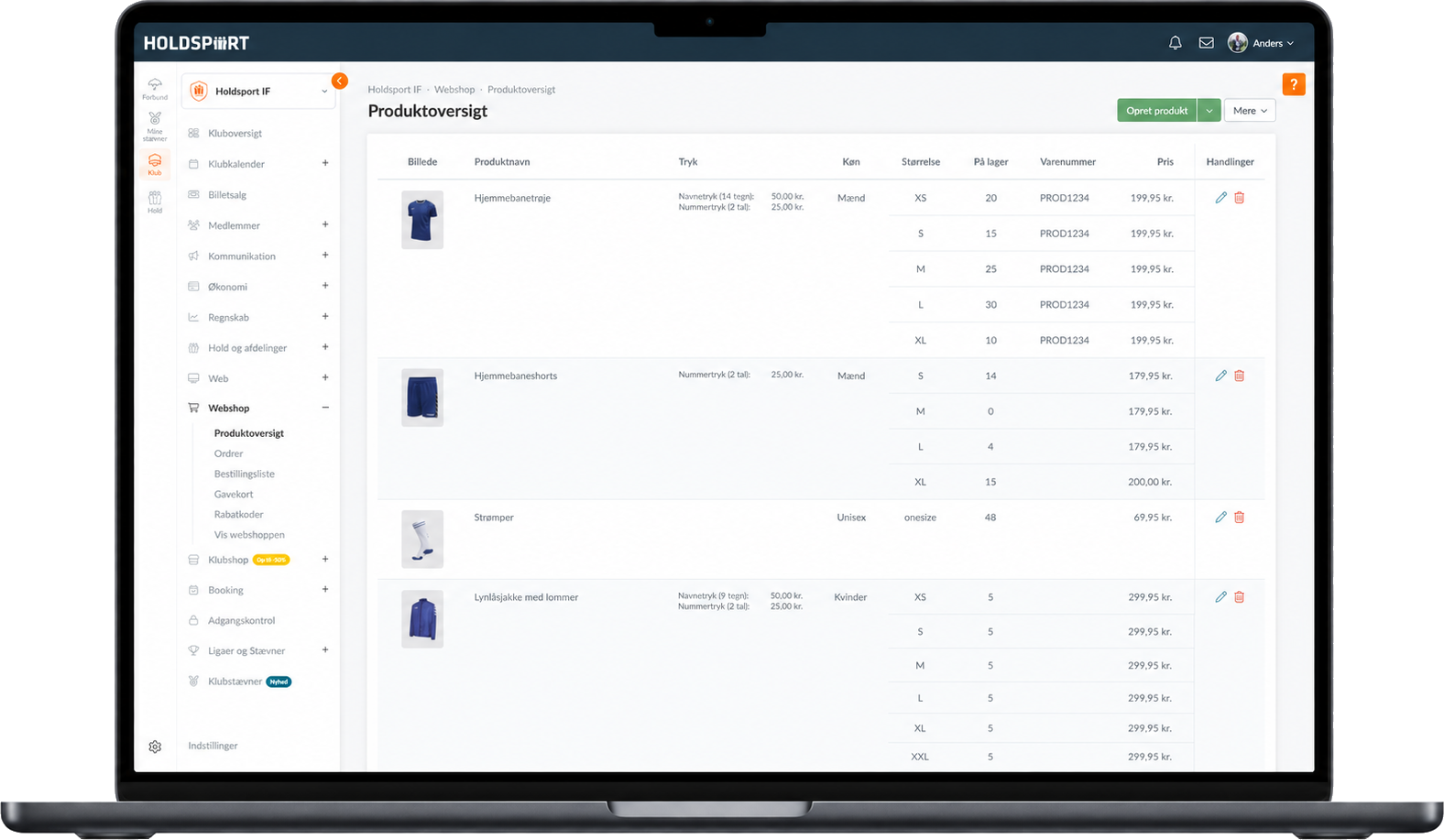Edit Lynlåsjakke med lommer pencil icon
Viewport: 1444px width, 840px height.
point(1220,597)
